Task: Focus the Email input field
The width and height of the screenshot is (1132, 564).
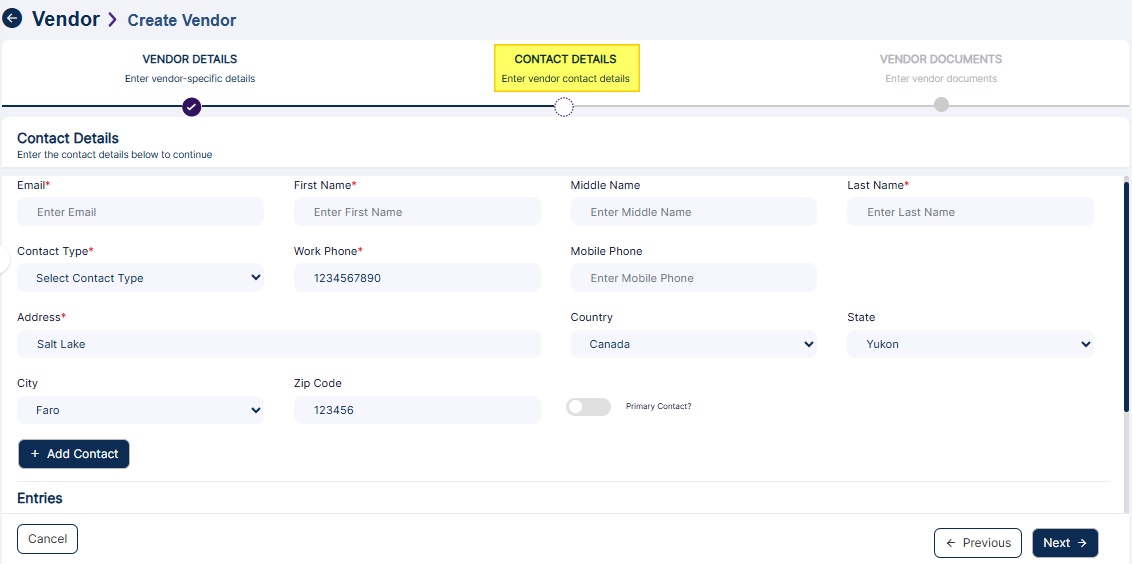Action: click(140, 212)
